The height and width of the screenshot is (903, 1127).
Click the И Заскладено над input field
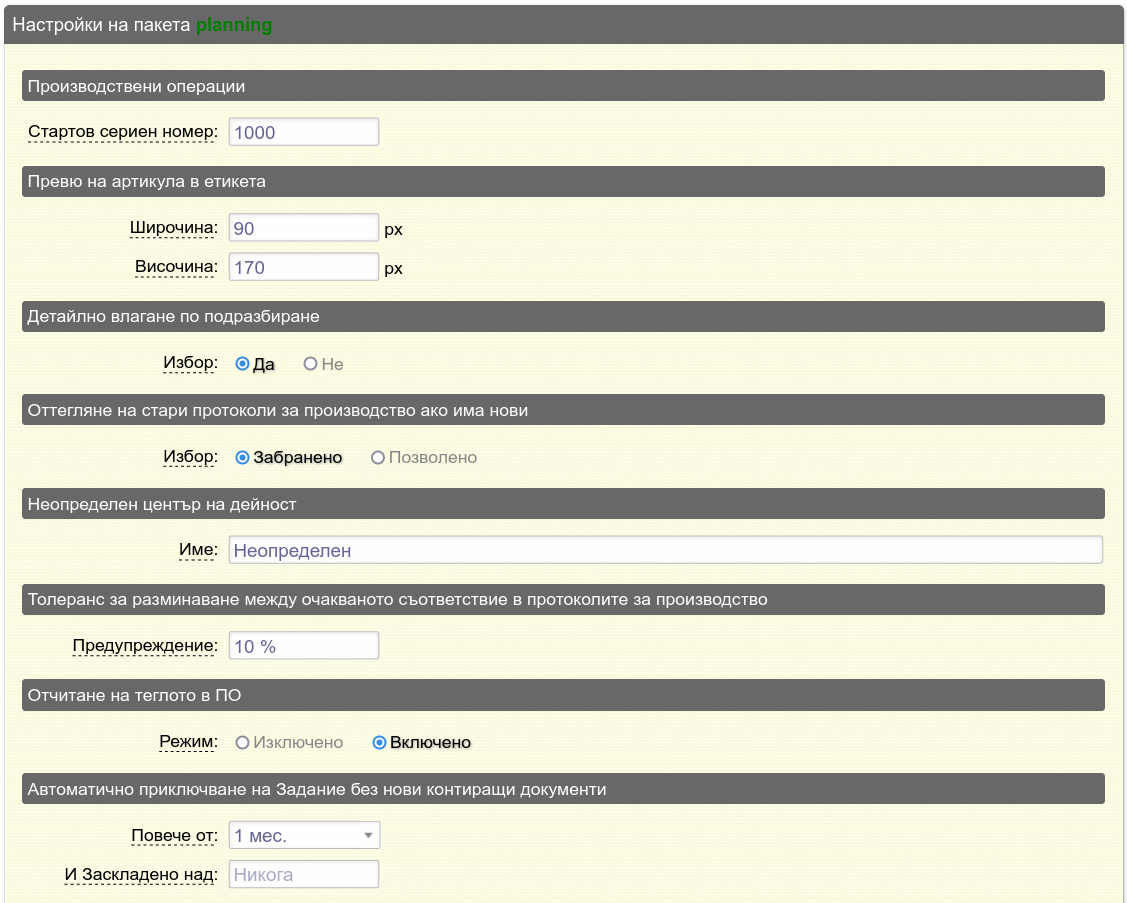tap(304, 874)
